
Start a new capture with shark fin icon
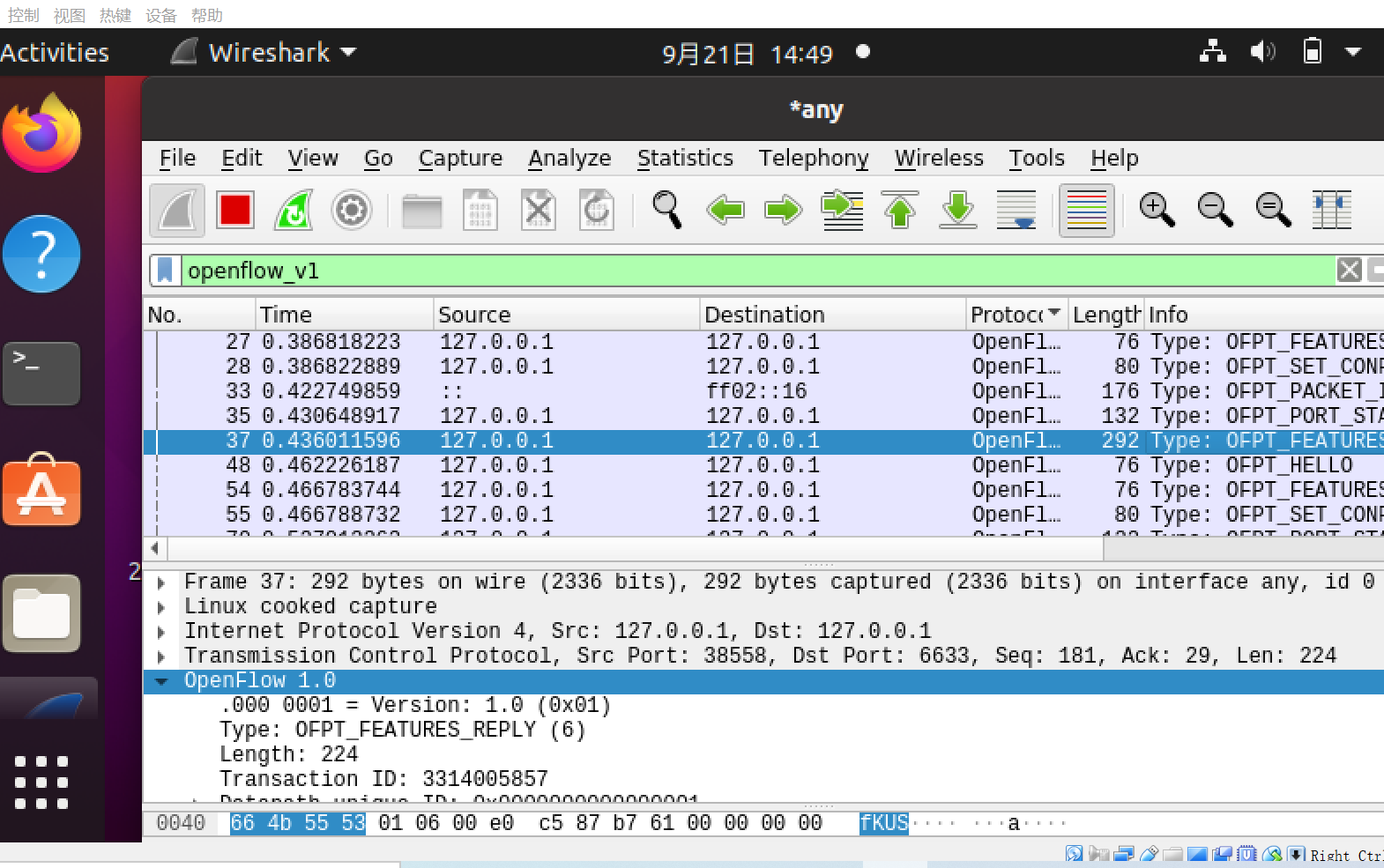point(177,211)
